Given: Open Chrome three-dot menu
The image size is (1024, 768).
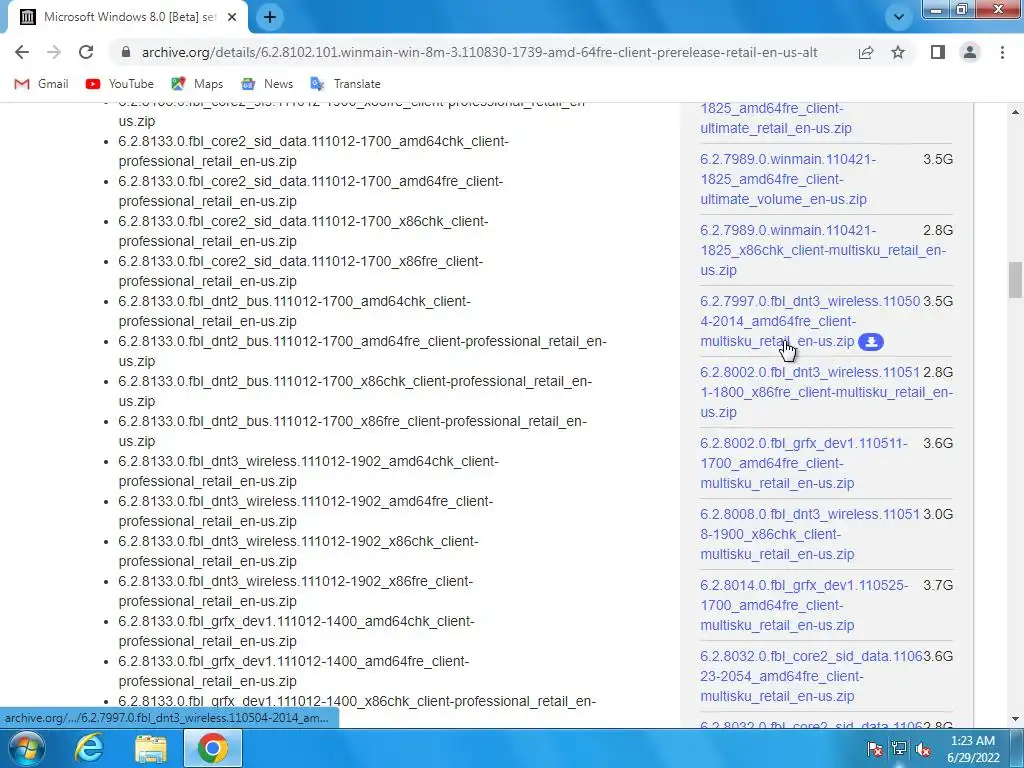Looking at the screenshot, I should click(1002, 52).
